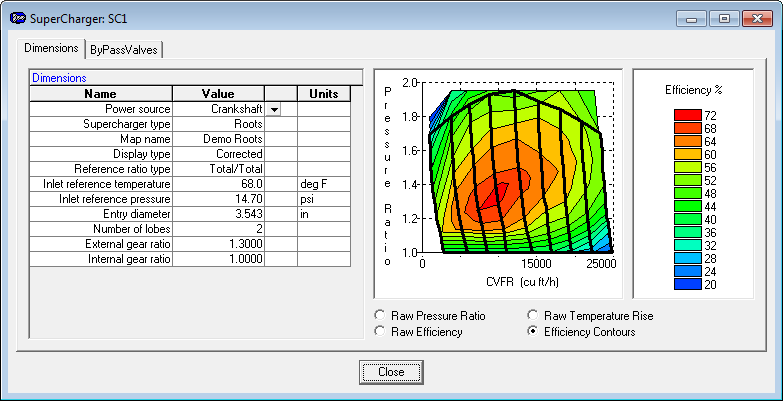This screenshot has width=783, height=401.
Task: Click the dark blue 20 efficiency legend swatch
Action: [x=688, y=284]
